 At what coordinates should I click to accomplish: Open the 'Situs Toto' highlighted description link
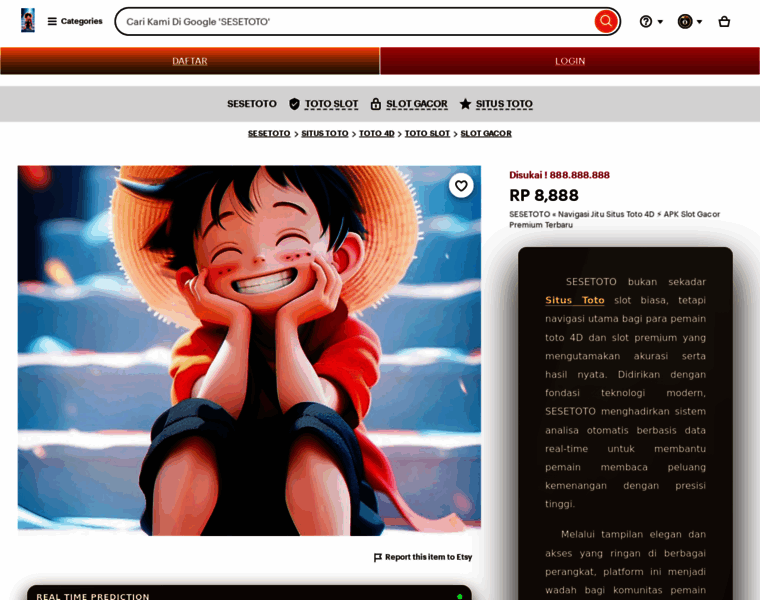click(575, 300)
